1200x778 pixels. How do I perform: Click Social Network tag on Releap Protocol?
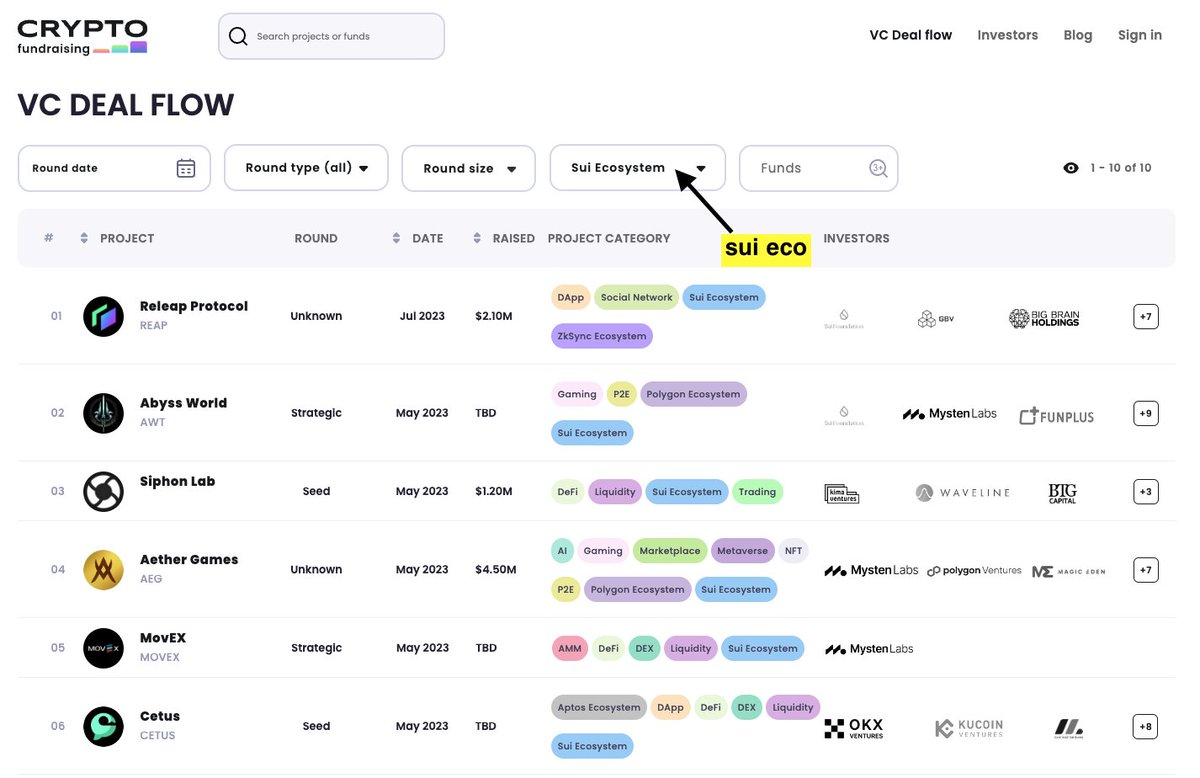coord(636,297)
